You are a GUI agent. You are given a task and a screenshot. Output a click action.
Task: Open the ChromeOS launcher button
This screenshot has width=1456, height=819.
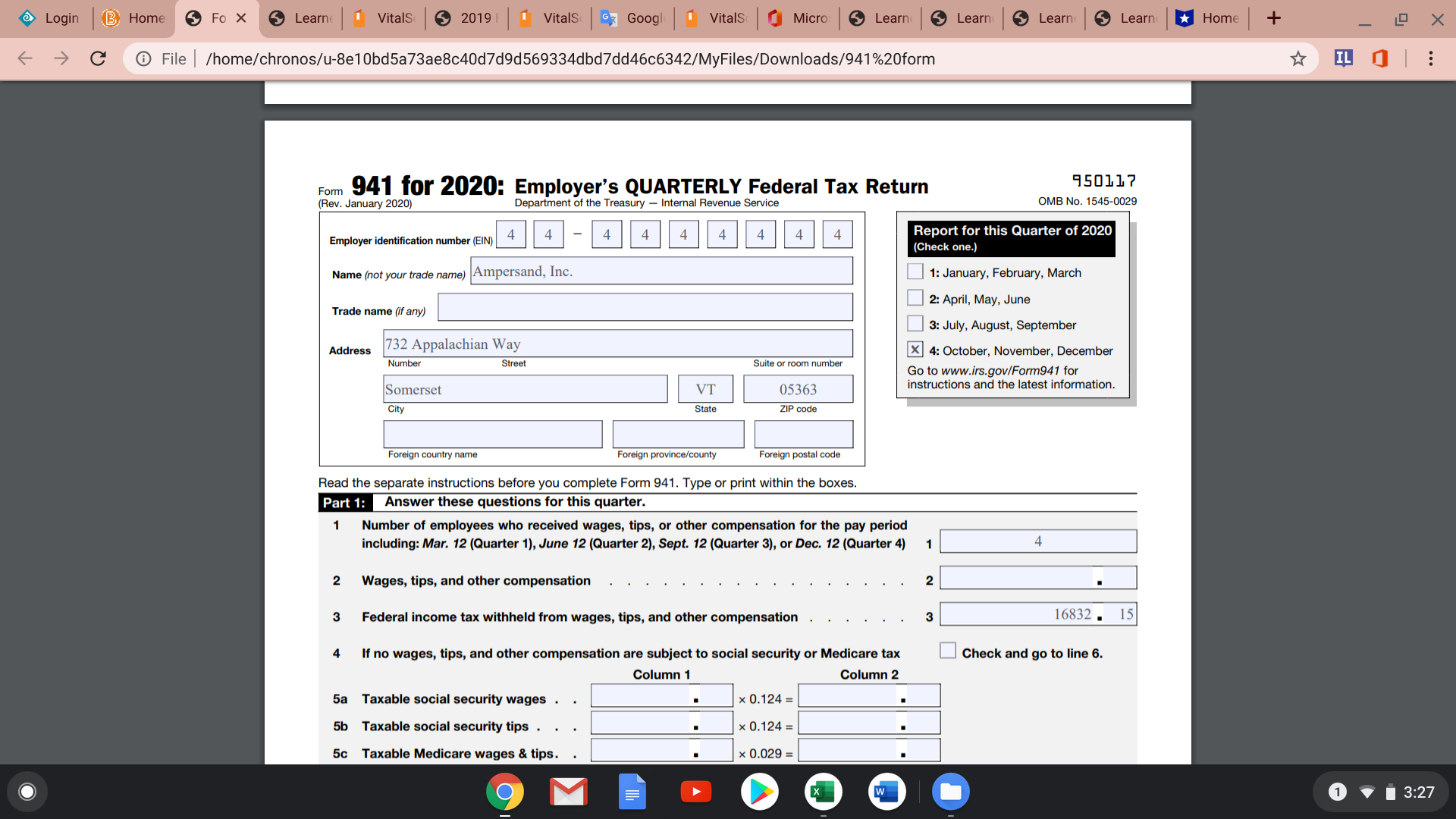(x=27, y=792)
